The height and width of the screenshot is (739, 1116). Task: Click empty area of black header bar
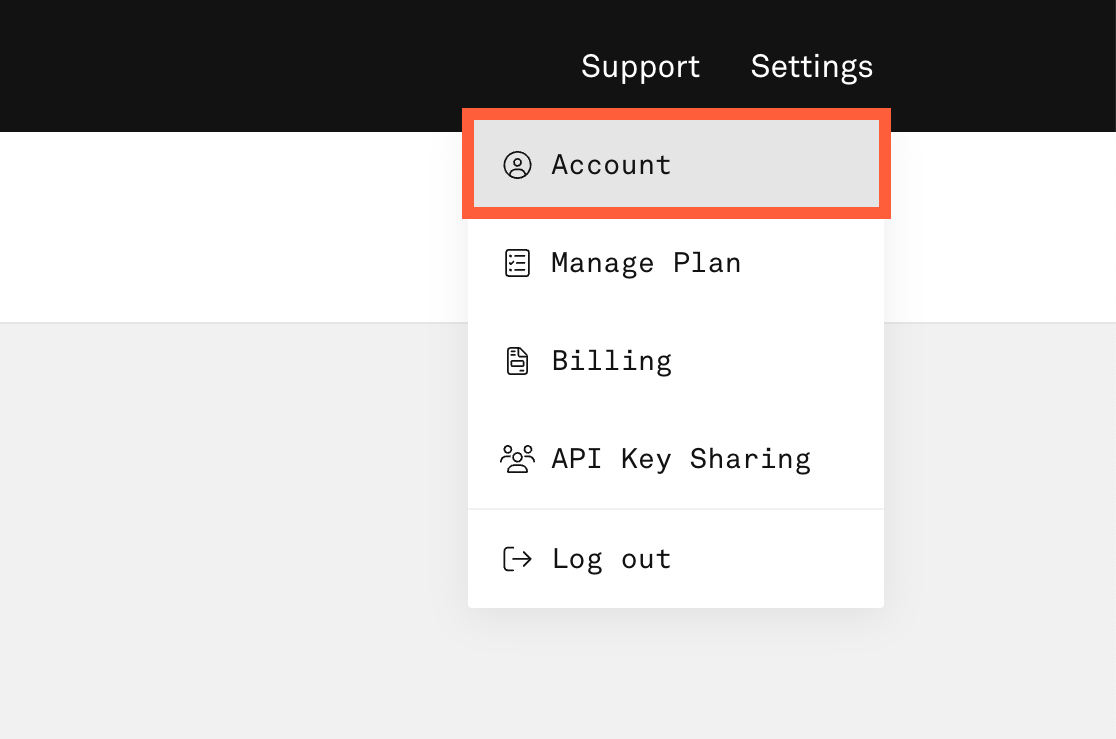(250, 65)
